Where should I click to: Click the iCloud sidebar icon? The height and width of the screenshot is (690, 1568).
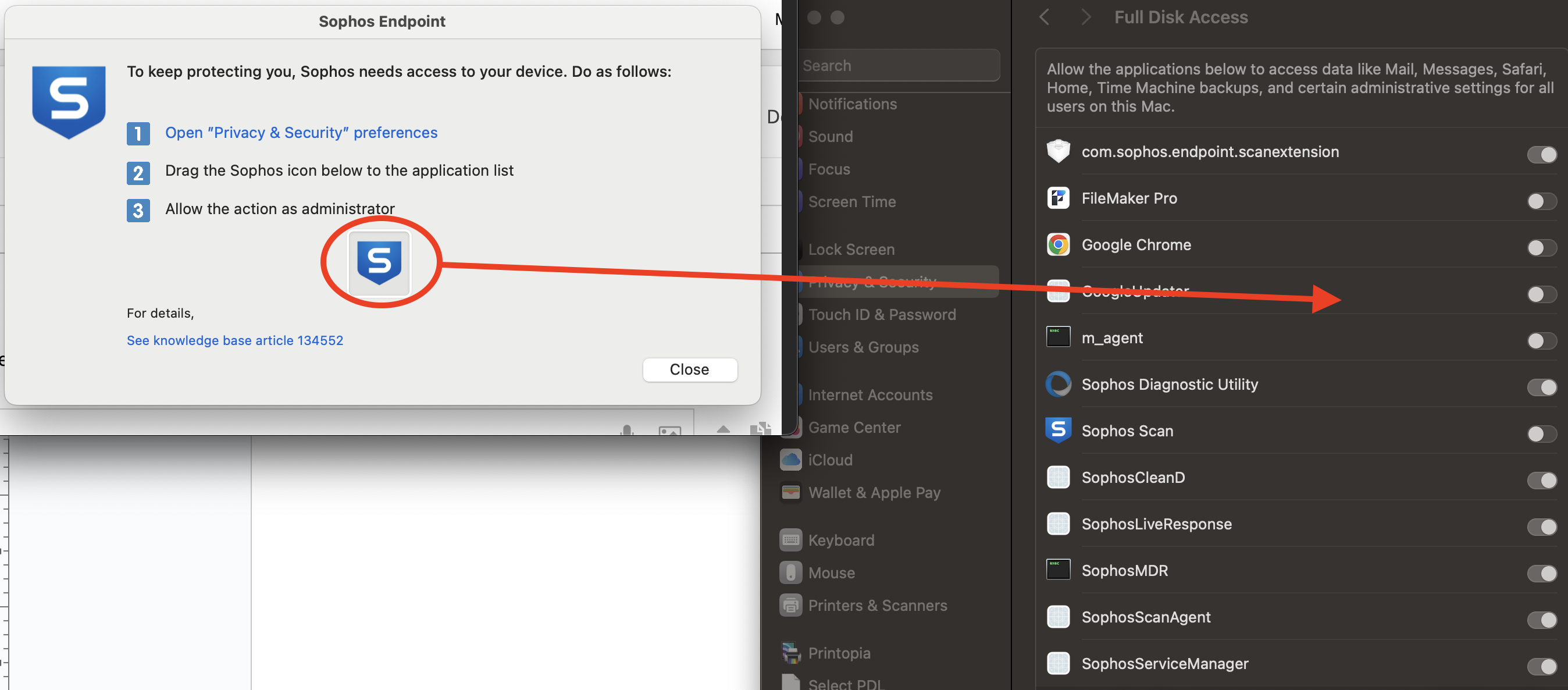pos(791,460)
